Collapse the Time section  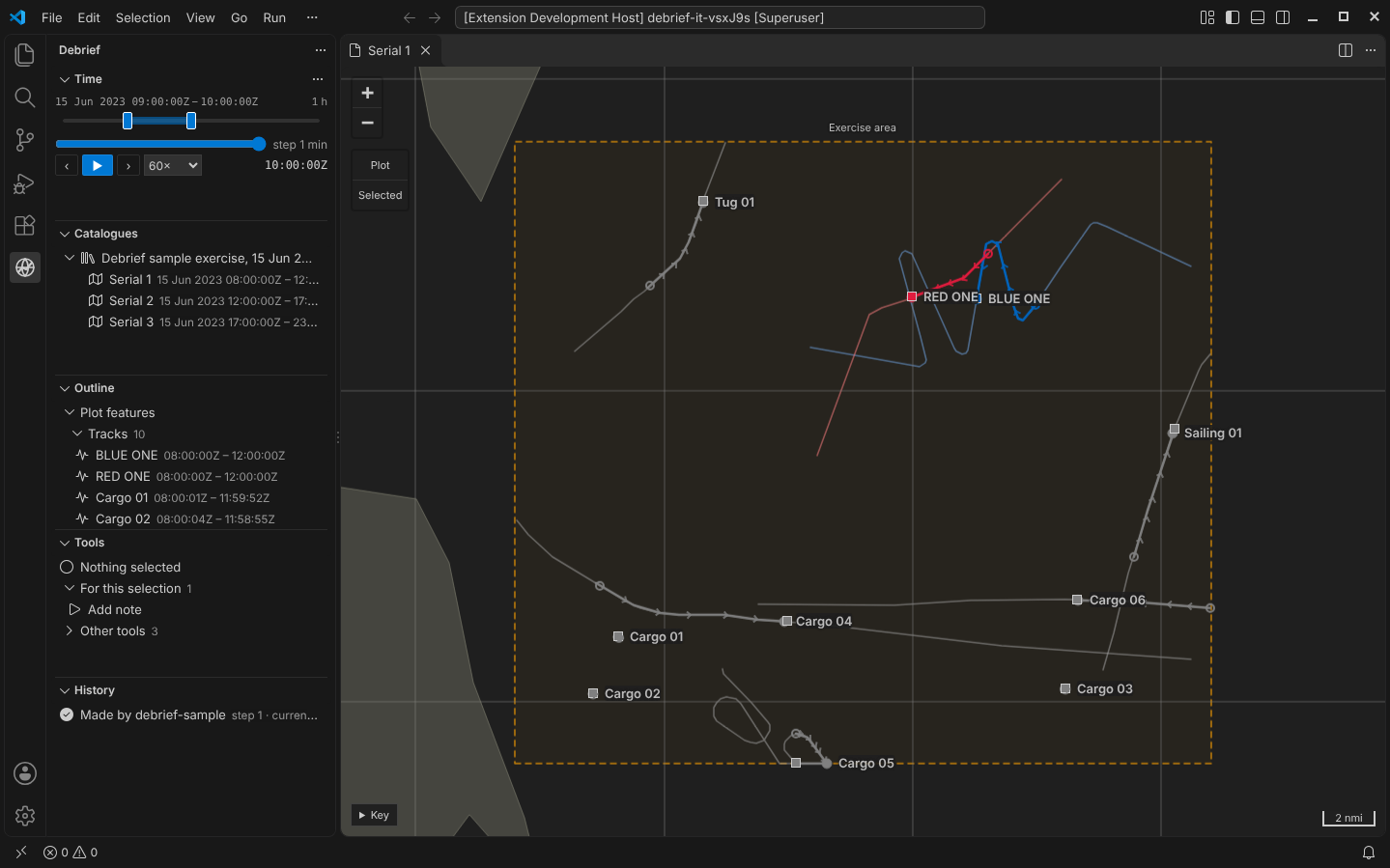[65, 79]
